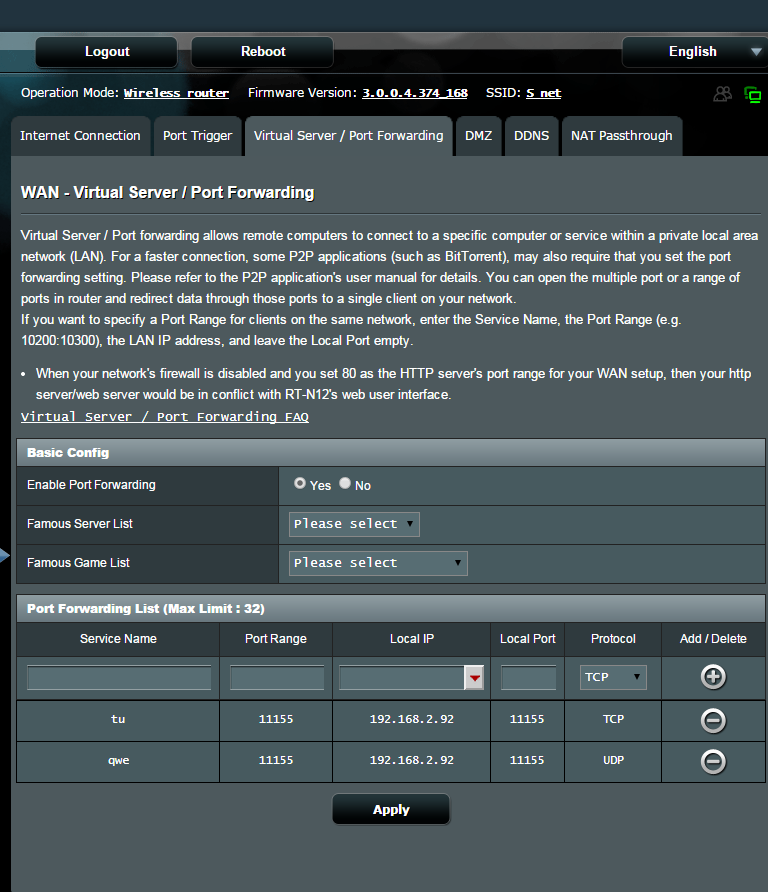
Task: Click the network status monitor icon
Action: (x=752, y=95)
